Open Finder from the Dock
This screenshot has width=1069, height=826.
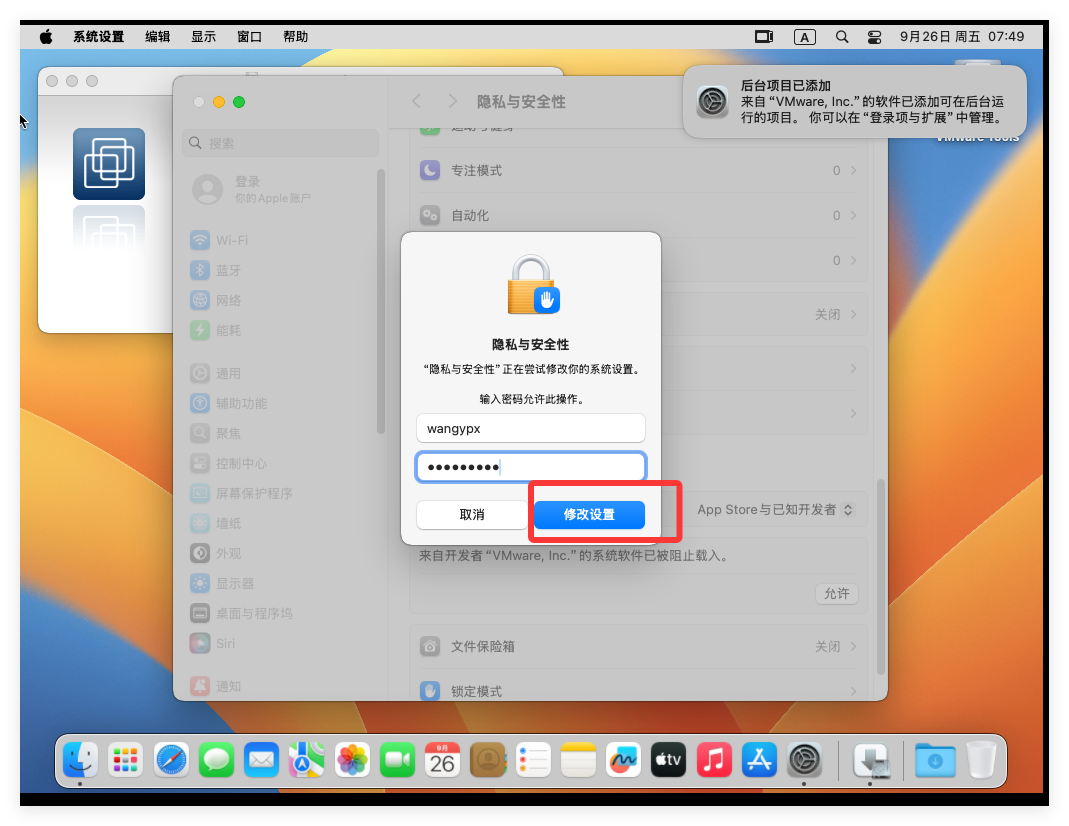[80, 759]
